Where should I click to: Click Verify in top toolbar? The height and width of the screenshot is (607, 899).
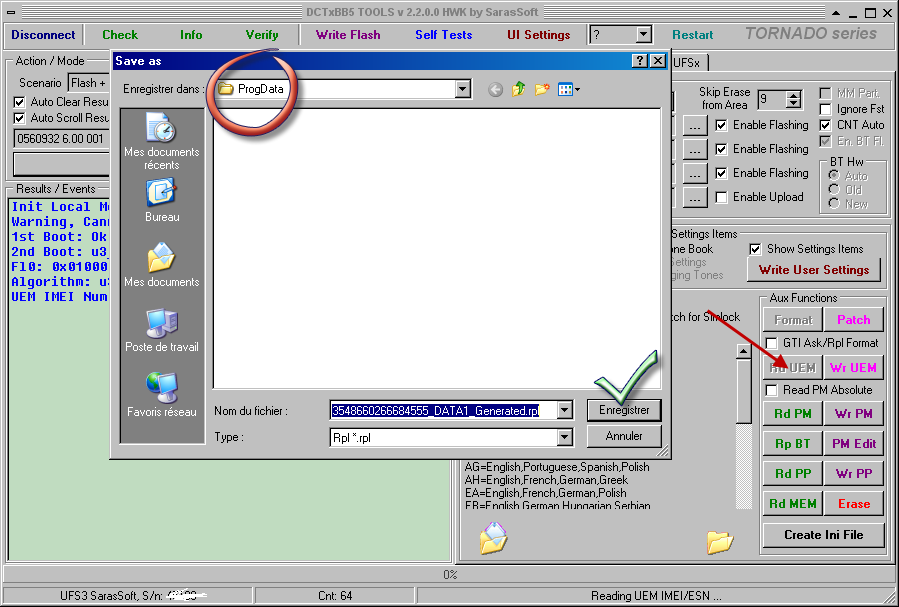(x=262, y=35)
